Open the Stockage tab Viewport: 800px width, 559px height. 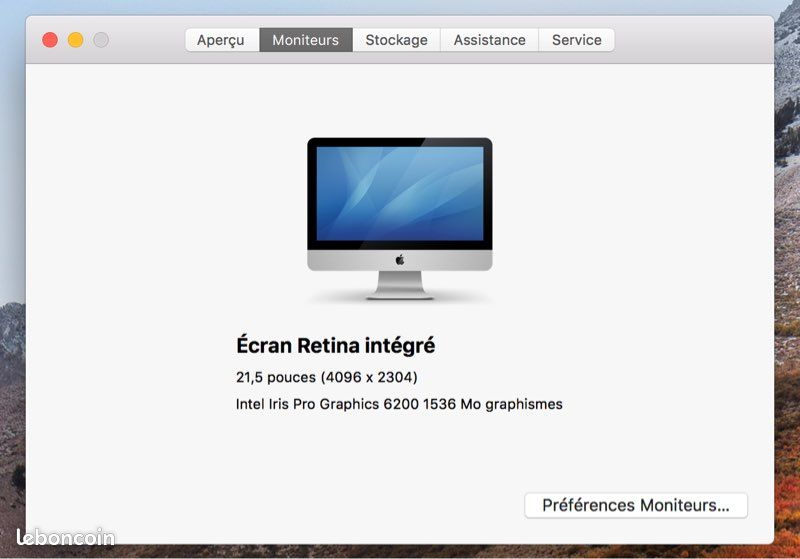point(396,40)
